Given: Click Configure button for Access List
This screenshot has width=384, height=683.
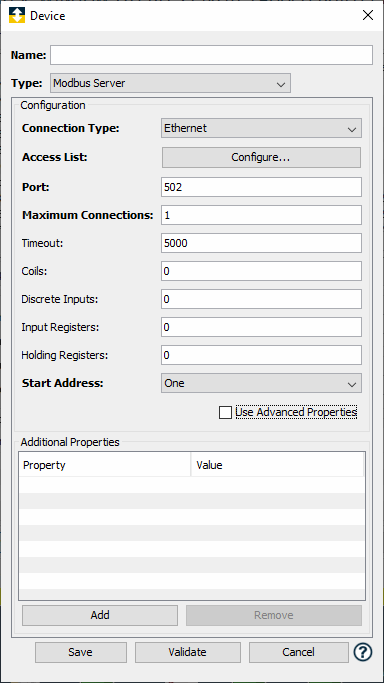Looking at the screenshot, I should click(261, 157).
